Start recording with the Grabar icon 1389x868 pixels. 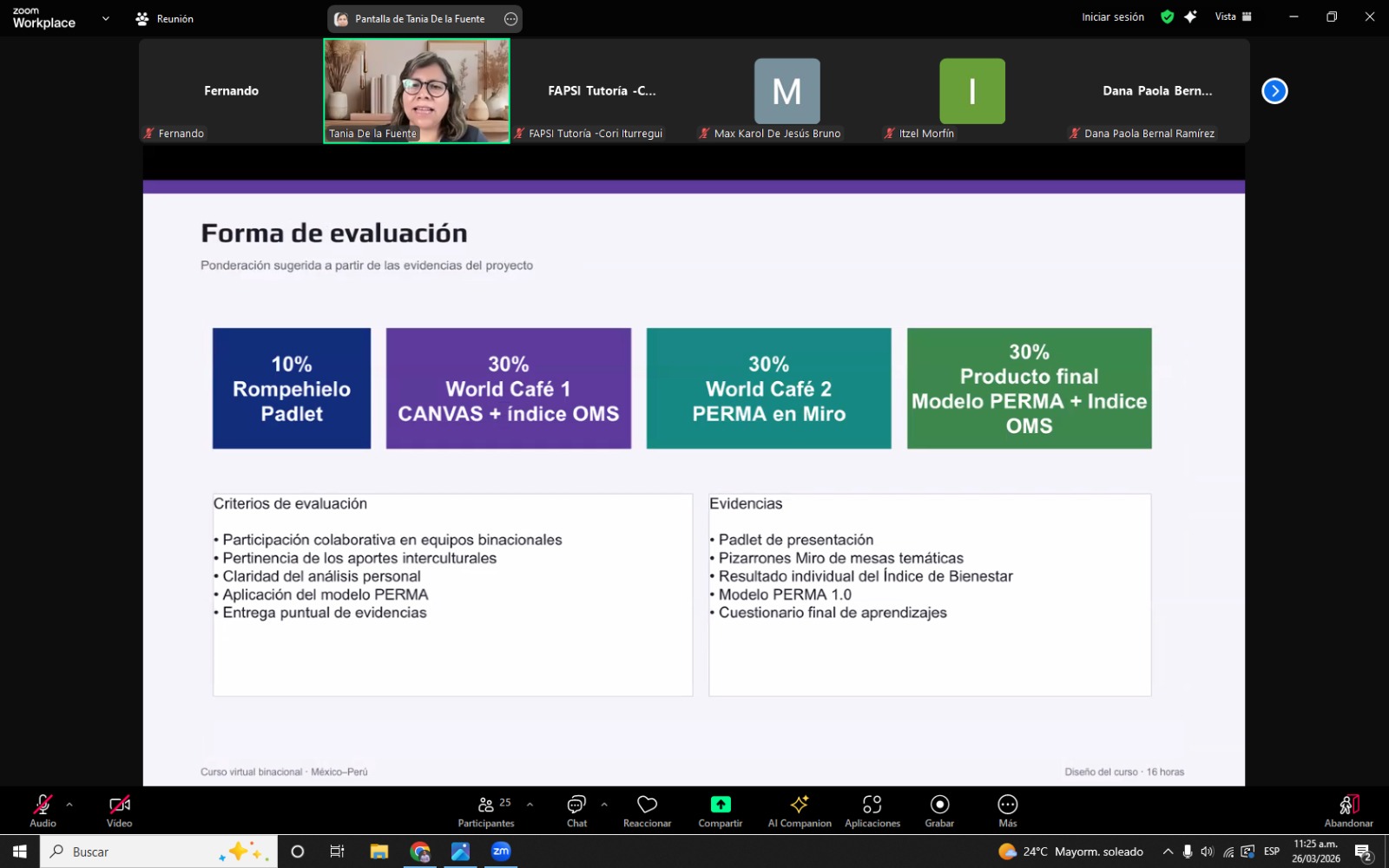939,805
